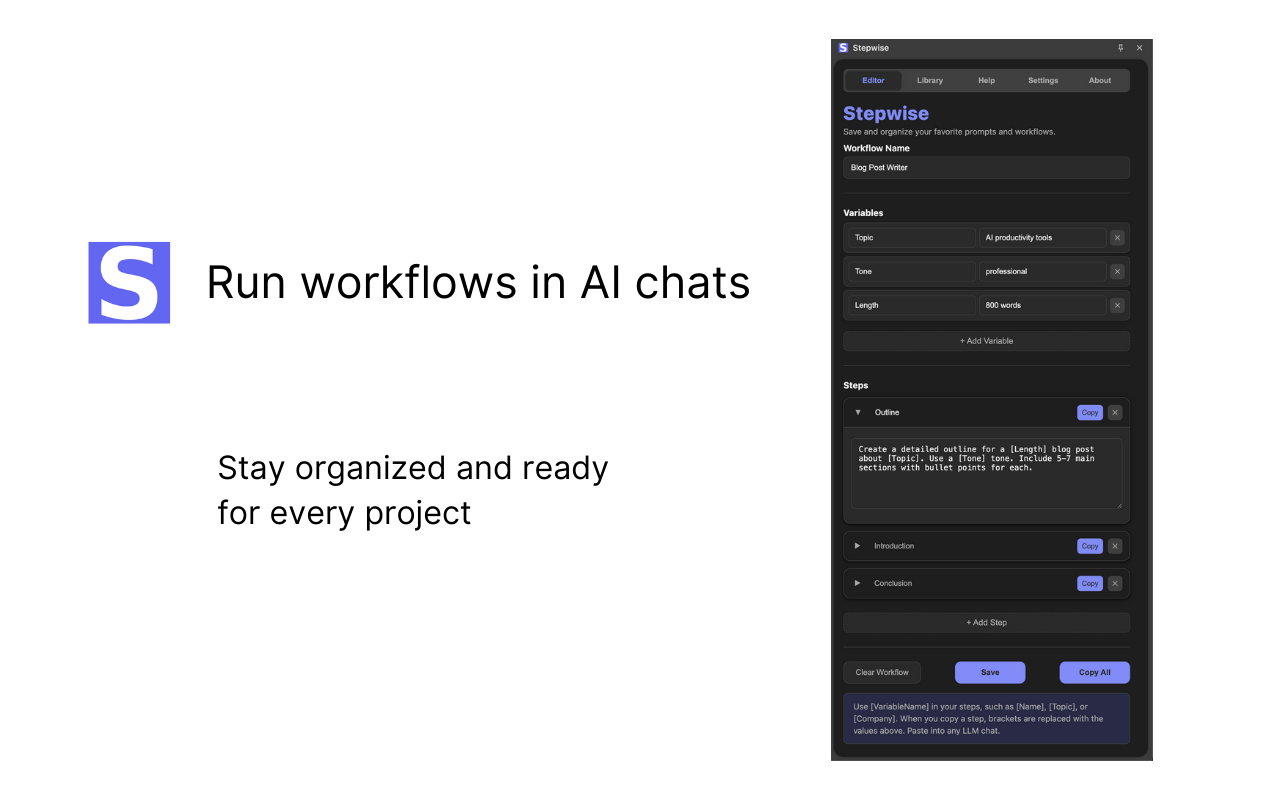Close the Stepwise panel with the X icon
1280x800 pixels.
(1139, 47)
